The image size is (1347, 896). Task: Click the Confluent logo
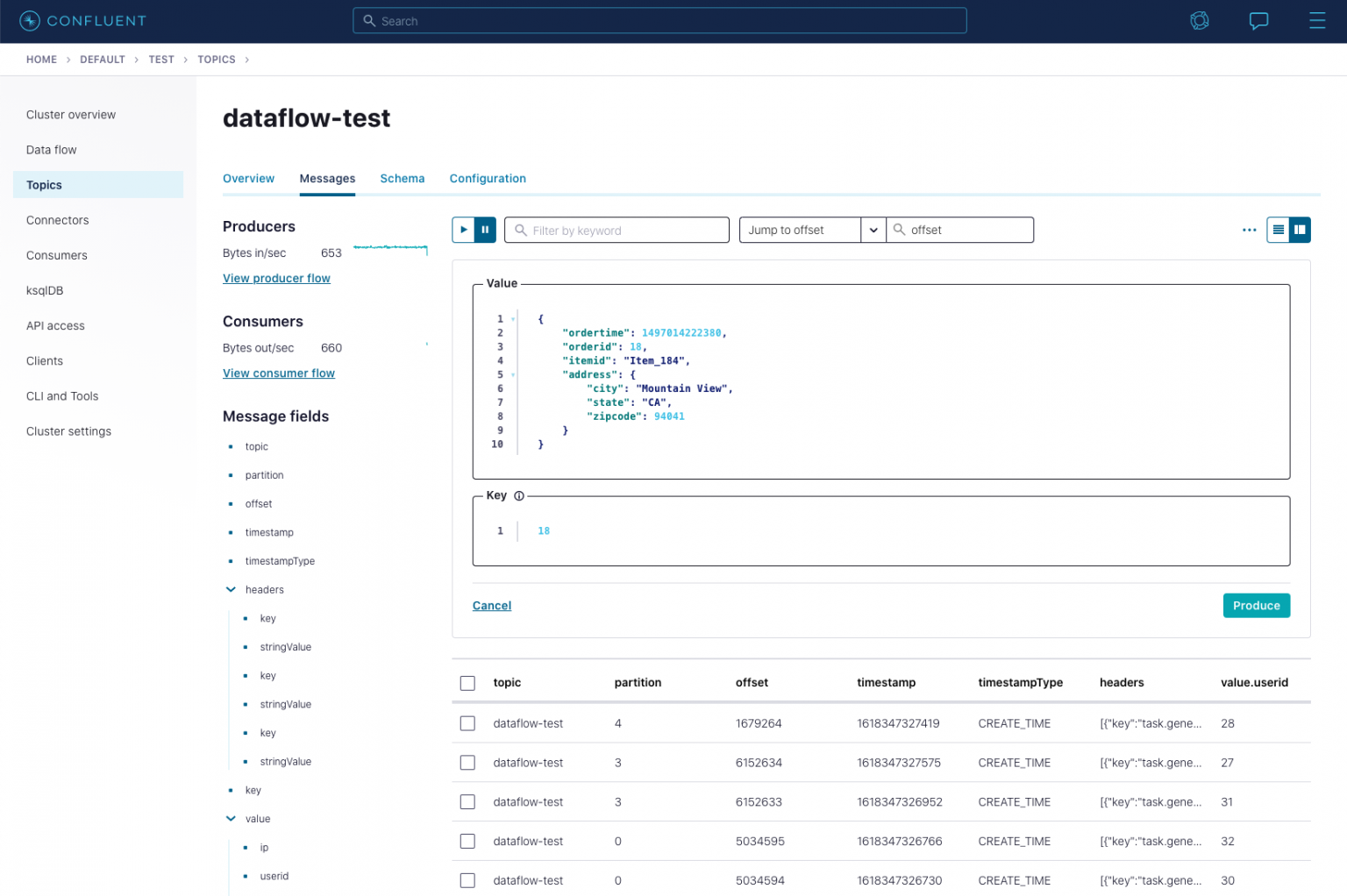pyautogui.click(x=82, y=20)
